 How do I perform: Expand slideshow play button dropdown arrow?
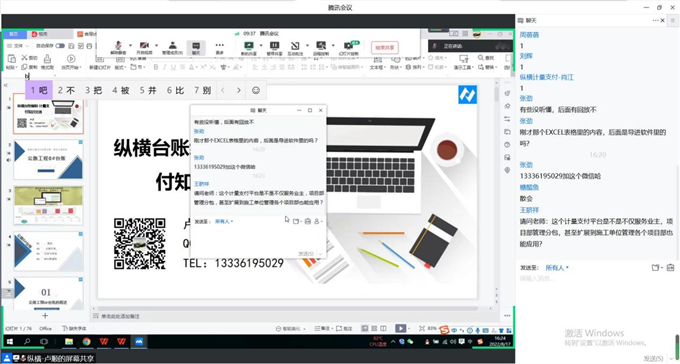tap(410, 328)
